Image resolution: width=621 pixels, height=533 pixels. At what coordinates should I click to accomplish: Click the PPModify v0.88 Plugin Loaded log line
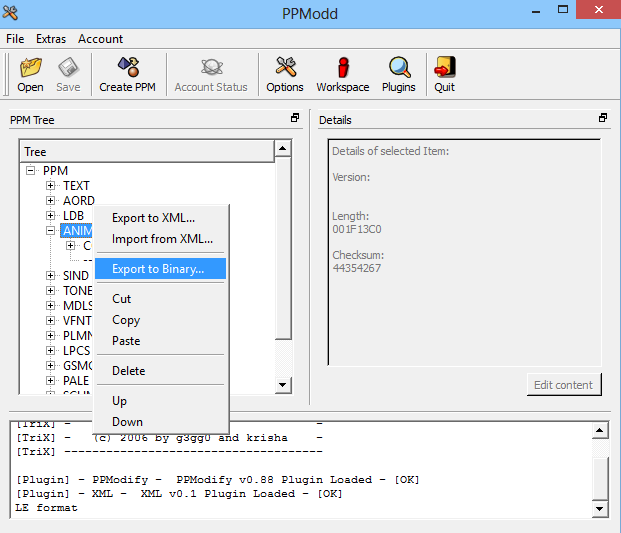click(217, 480)
